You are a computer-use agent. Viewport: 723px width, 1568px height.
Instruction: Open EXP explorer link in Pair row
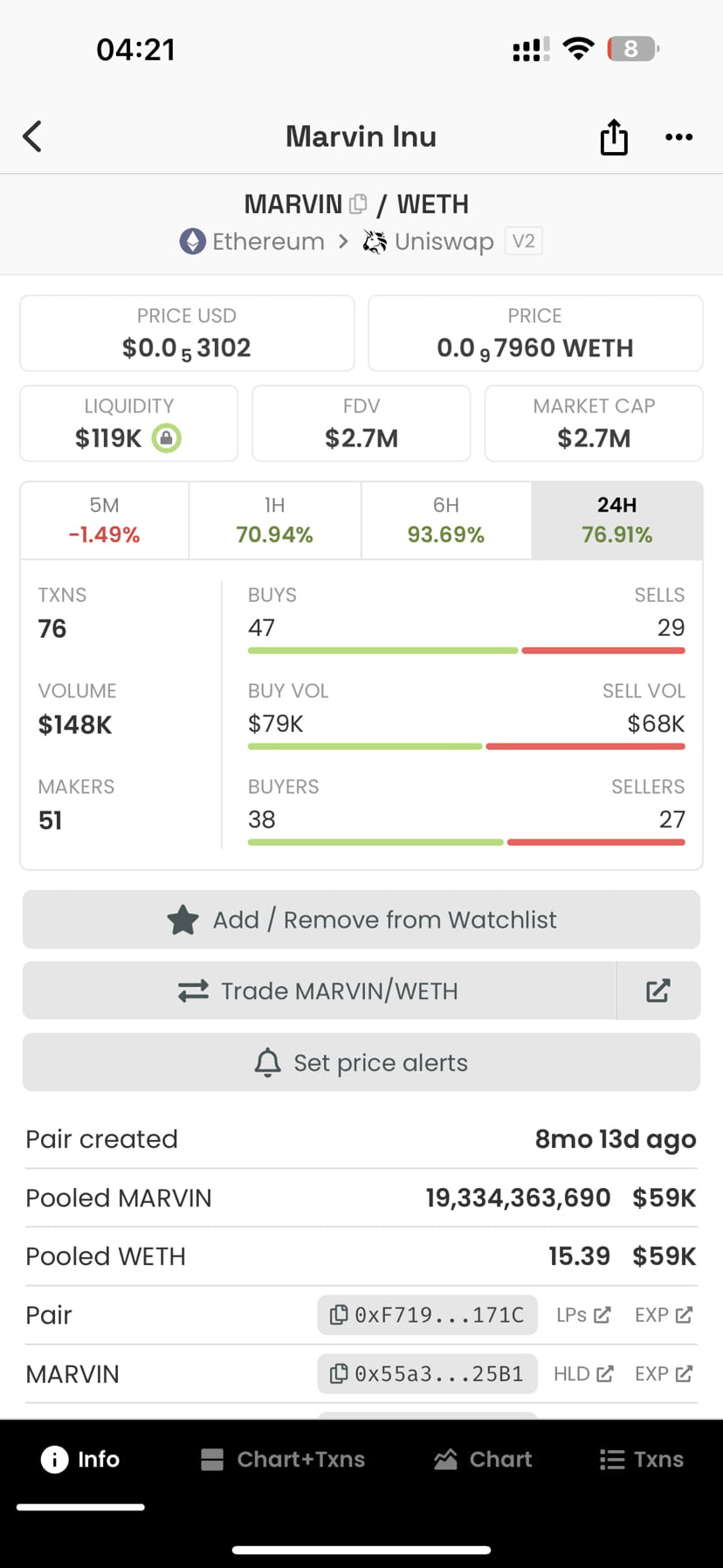coord(664,1315)
